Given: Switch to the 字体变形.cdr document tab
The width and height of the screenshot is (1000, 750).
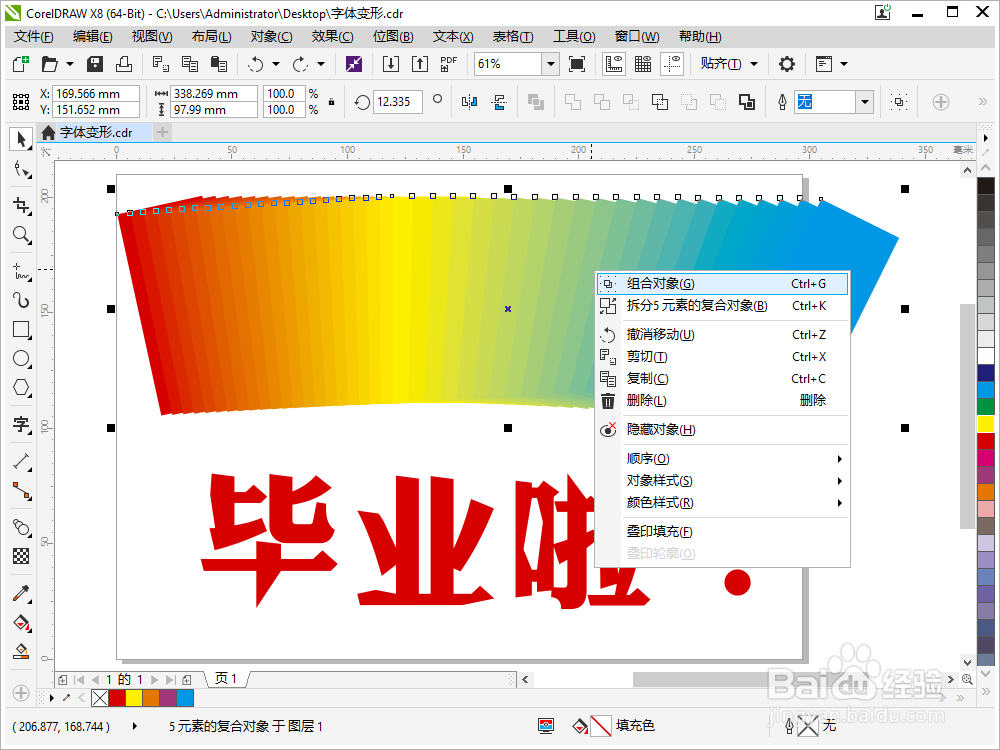Looking at the screenshot, I should (96, 133).
